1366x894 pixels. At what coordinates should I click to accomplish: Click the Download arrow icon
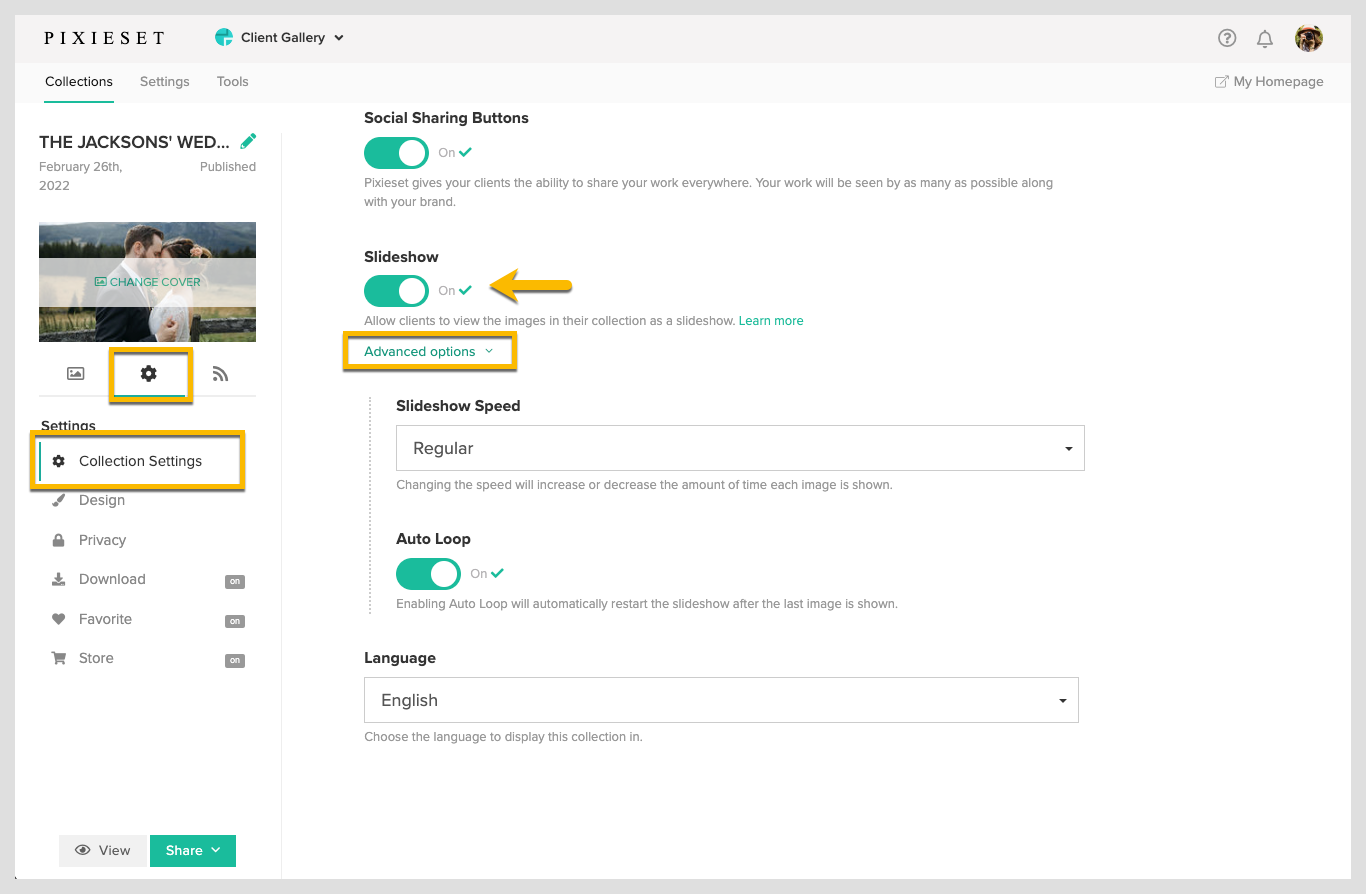[59, 579]
